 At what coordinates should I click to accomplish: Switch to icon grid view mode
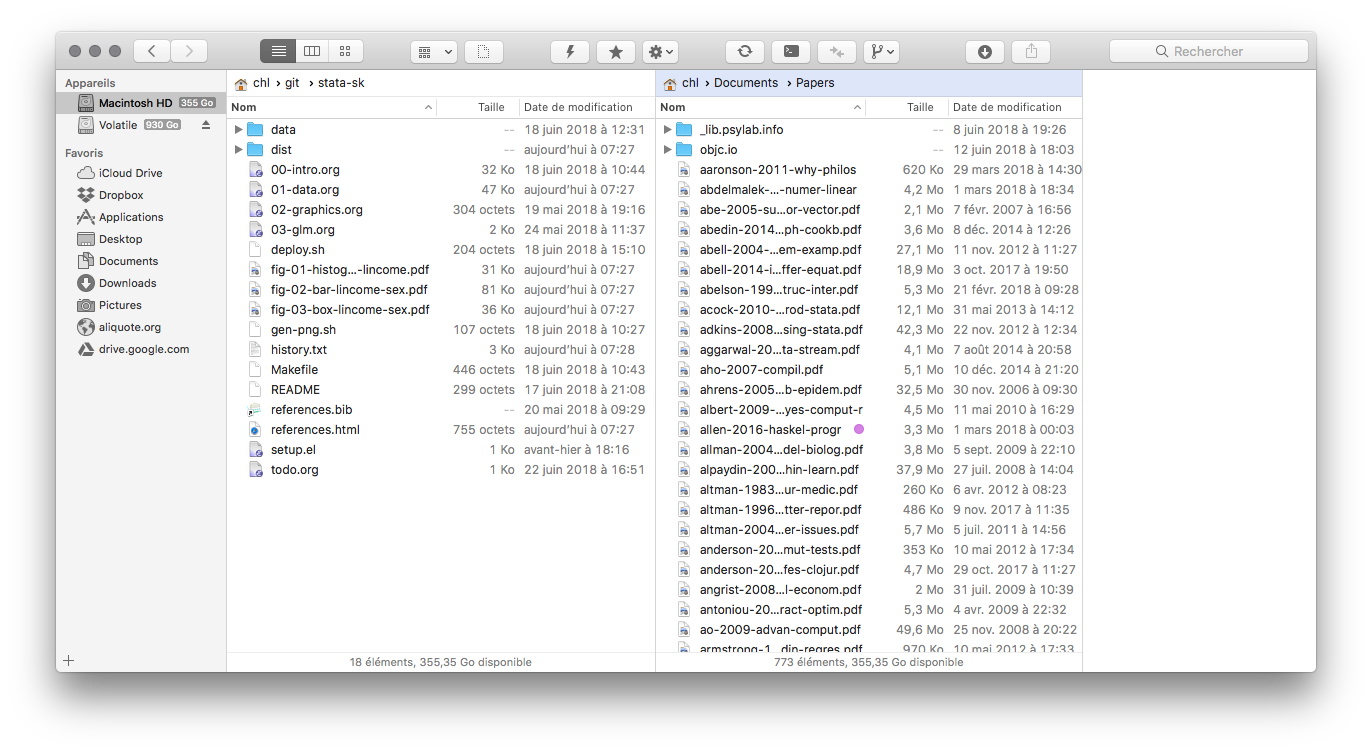(x=346, y=51)
